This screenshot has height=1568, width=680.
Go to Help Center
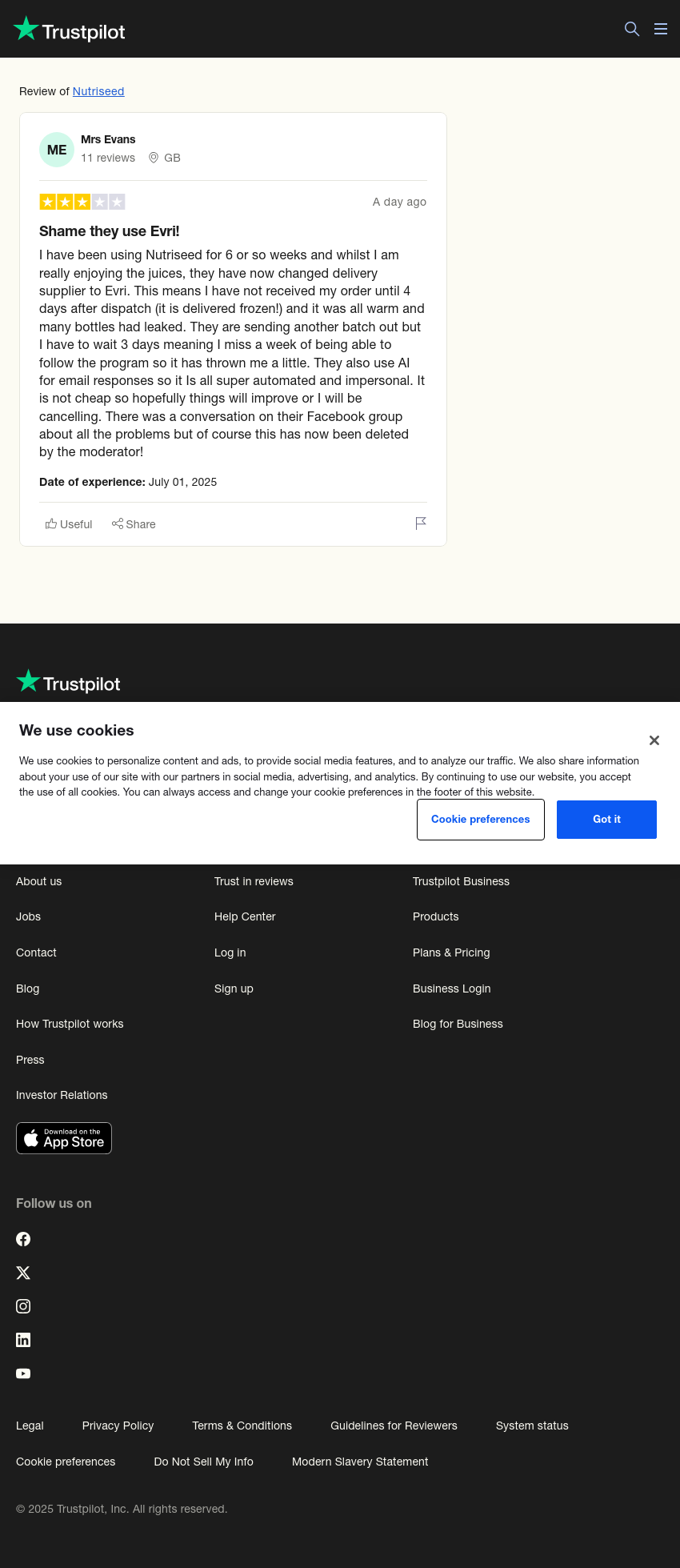point(245,916)
